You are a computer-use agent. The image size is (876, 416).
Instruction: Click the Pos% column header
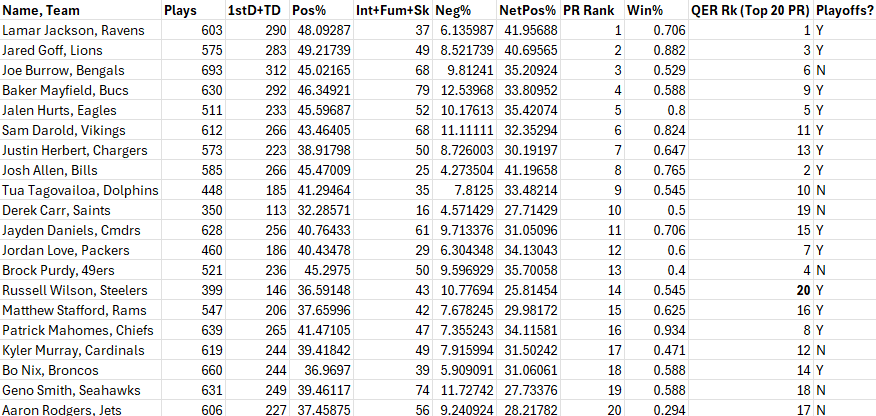coord(321,10)
